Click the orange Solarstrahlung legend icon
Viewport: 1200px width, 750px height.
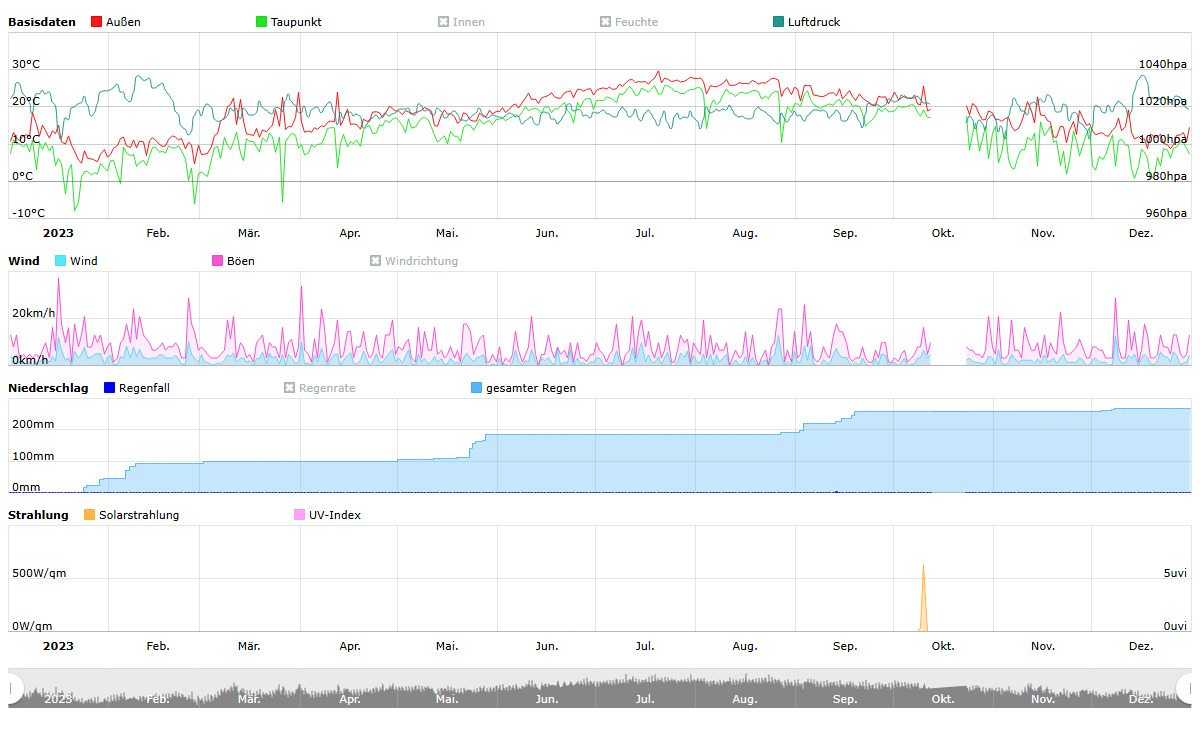(90, 515)
